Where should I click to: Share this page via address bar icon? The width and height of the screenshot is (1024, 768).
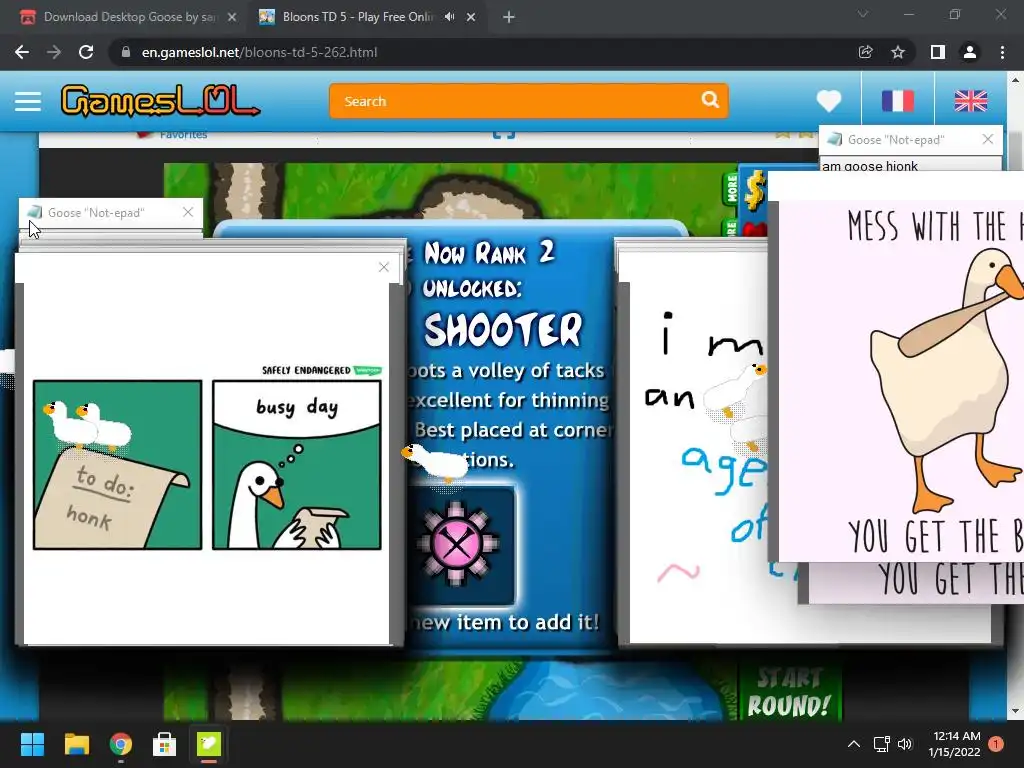pos(865,52)
